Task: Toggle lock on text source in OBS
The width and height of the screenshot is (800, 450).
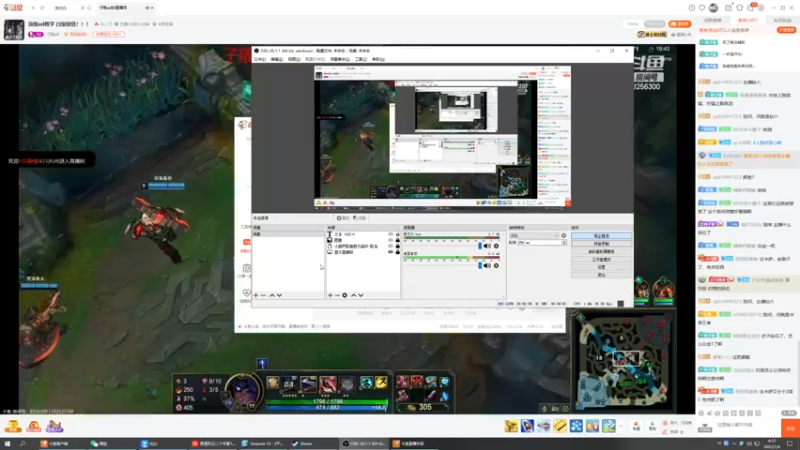Action: pos(398,234)
